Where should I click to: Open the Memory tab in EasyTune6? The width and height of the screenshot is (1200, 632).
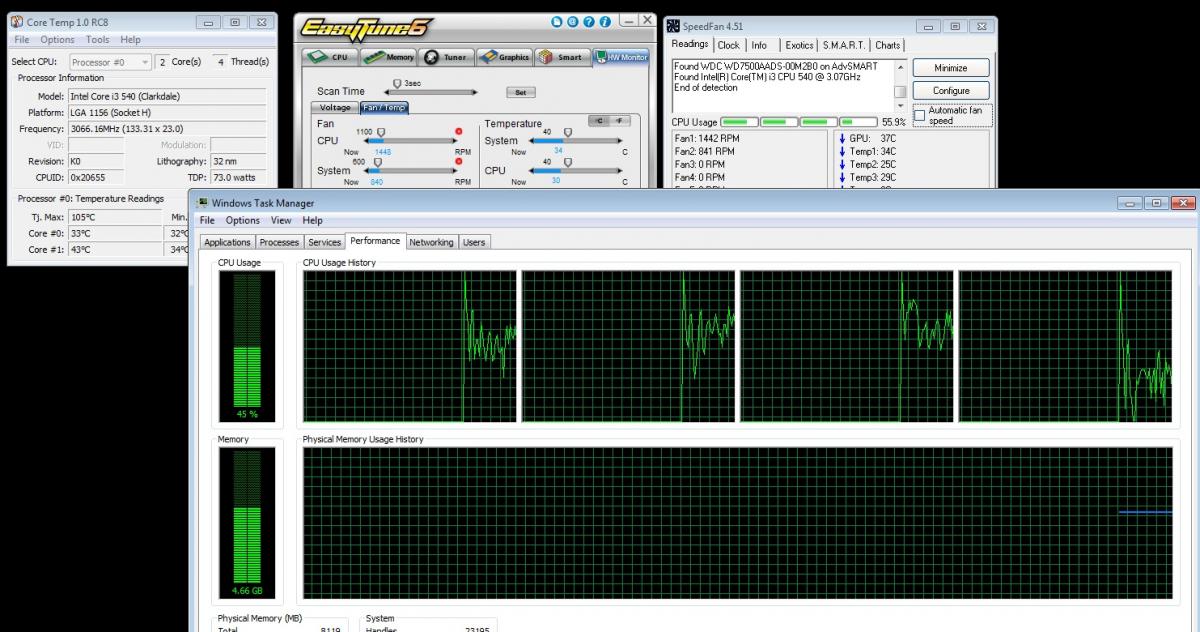click(x=388, y=57)
